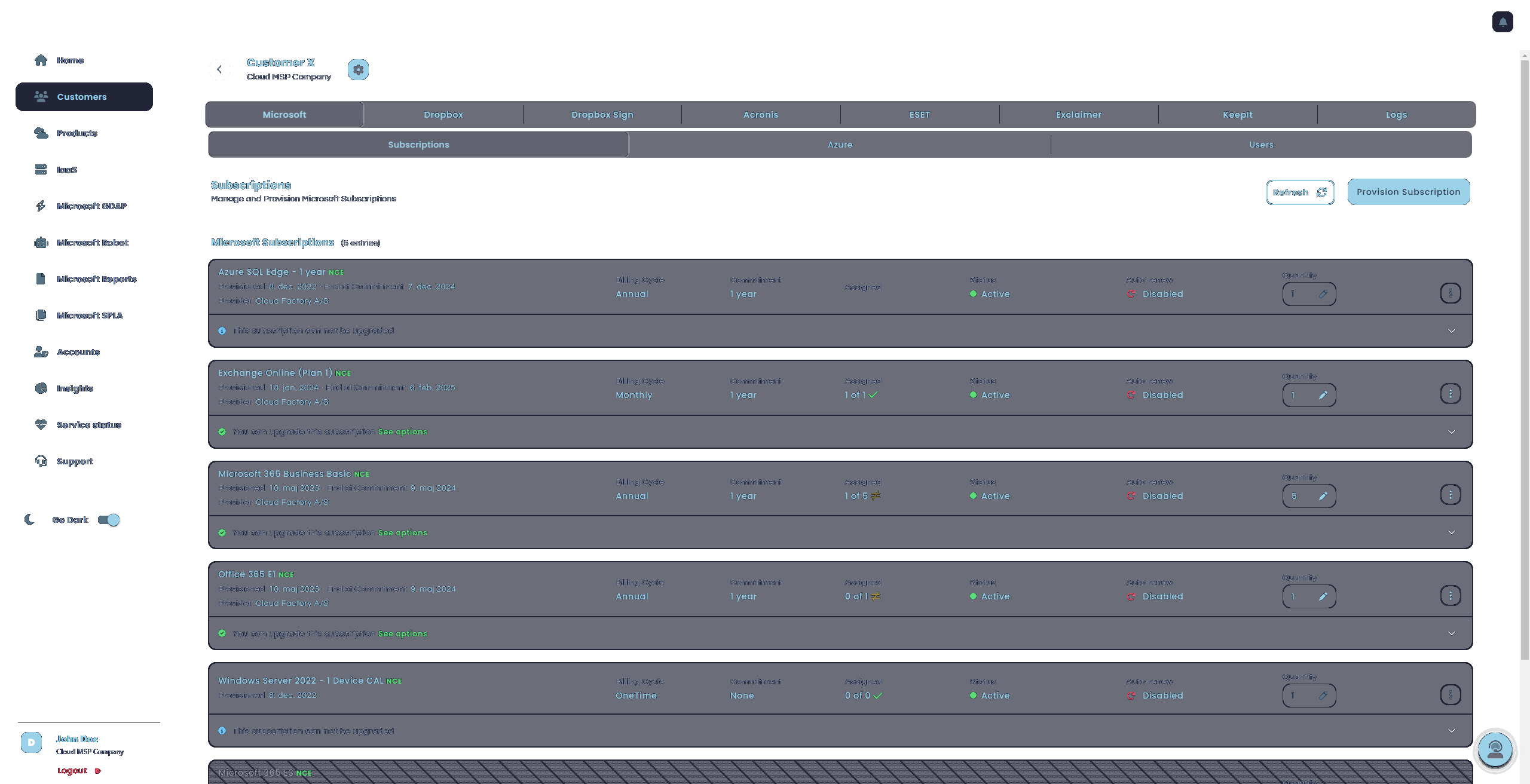Open more options for Office 365 E1
The image size is (1530, 784).
coord(1451,596)
